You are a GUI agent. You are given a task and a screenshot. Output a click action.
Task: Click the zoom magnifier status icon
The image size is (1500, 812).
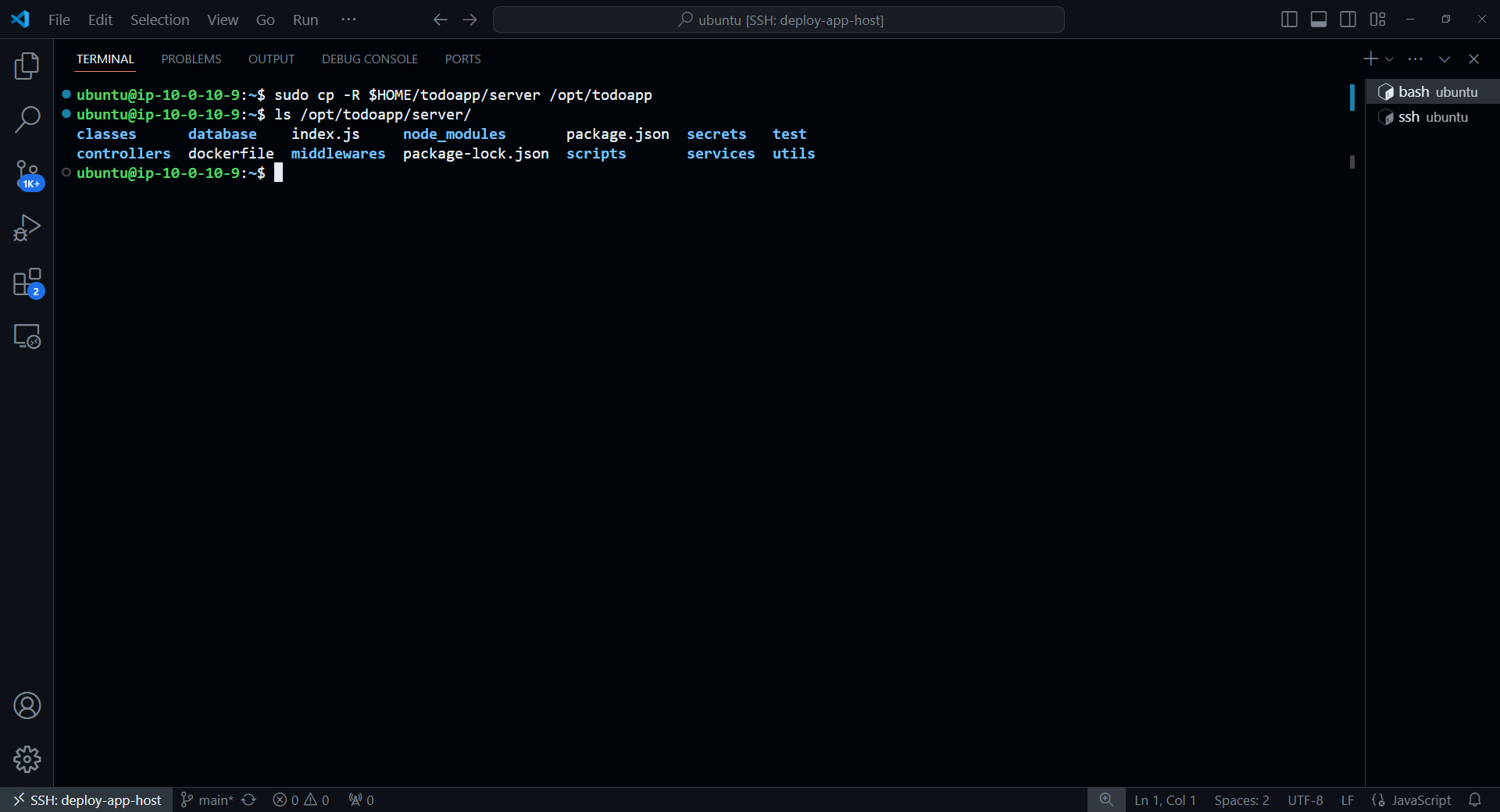(1106, 800)
